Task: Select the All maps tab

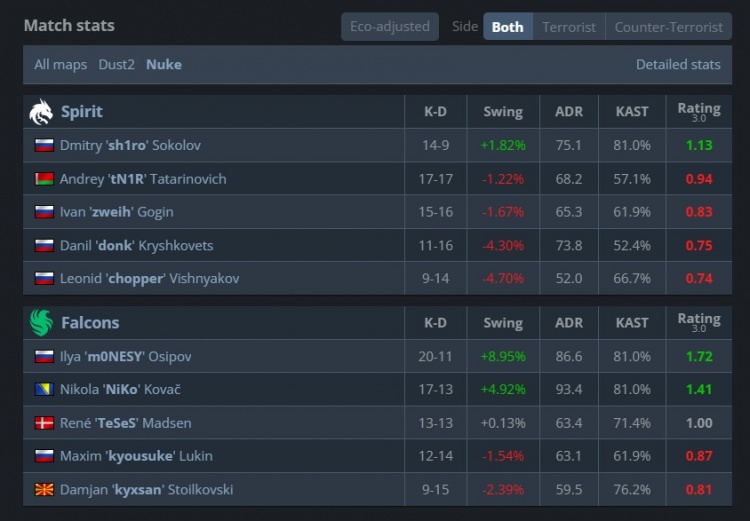Action: 60,64
